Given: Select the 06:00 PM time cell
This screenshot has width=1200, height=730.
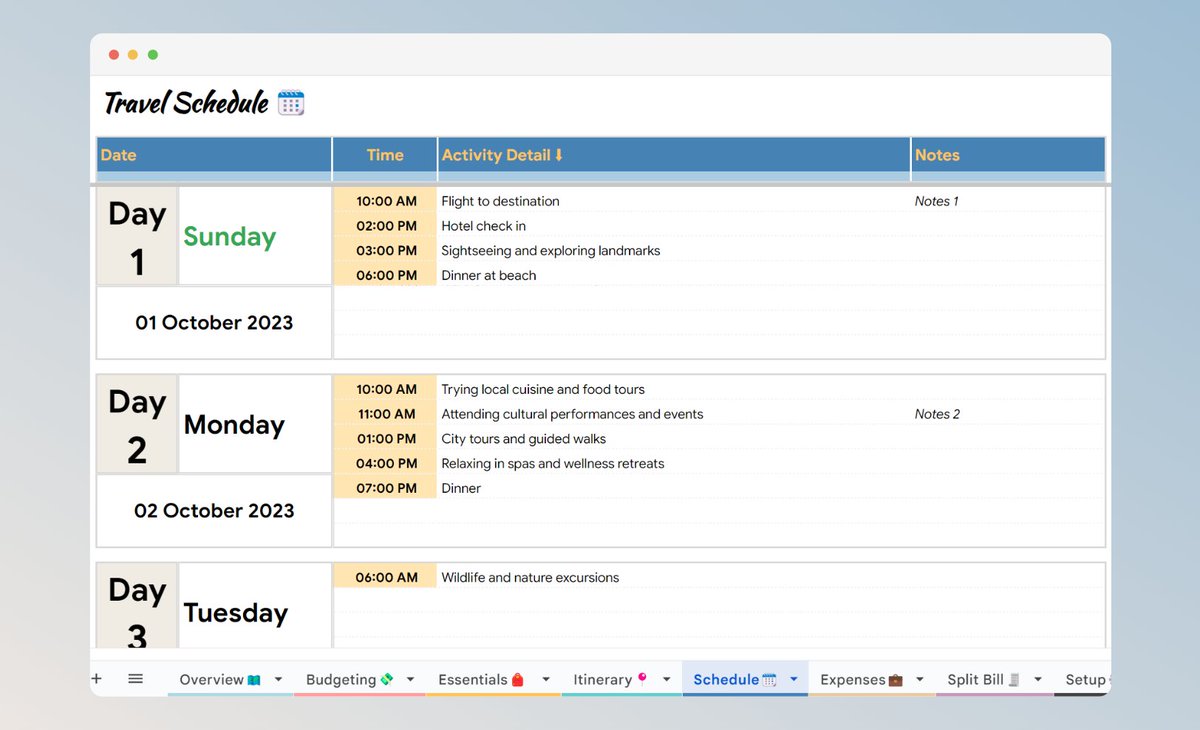Looking at the screenshot, I should point(385,275).
